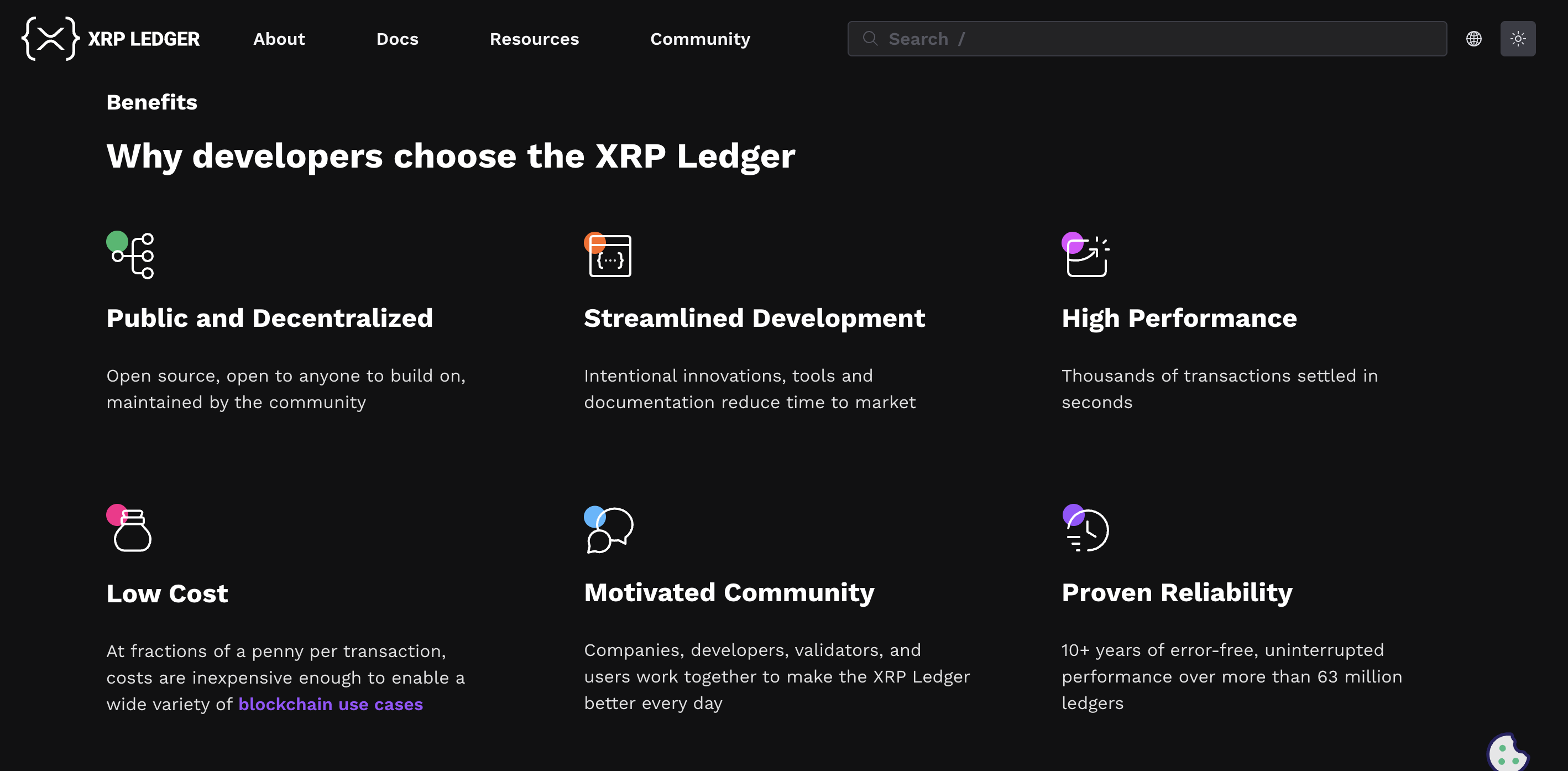Follow the blockchain use cases link
The height and width of the screenshot is (771, 1568).
point(331,704)
